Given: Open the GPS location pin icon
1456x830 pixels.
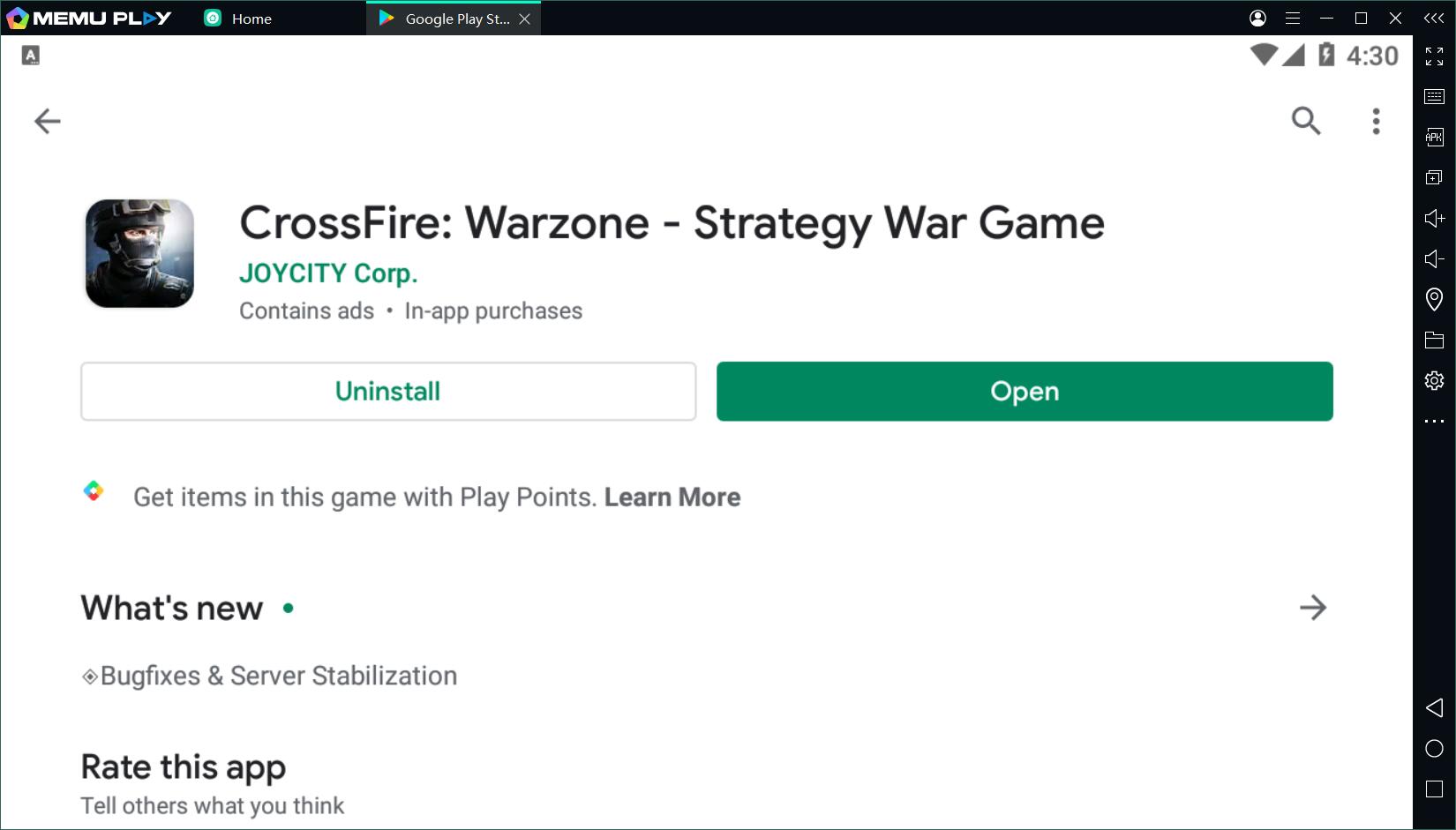Looking at the screenshot, I should [x=1434, y=299].
